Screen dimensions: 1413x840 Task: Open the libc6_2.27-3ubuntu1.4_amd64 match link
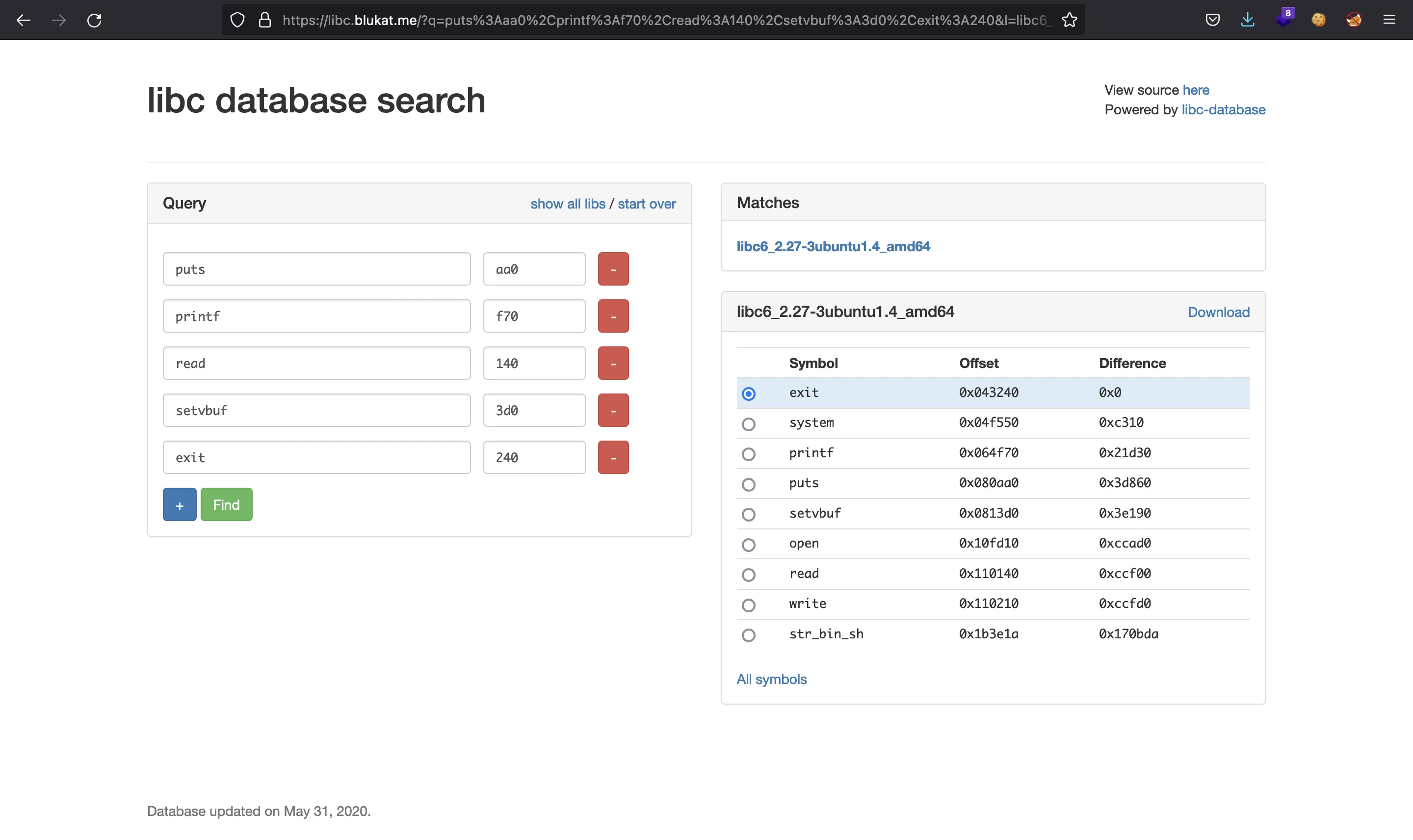tap(833, 246)
